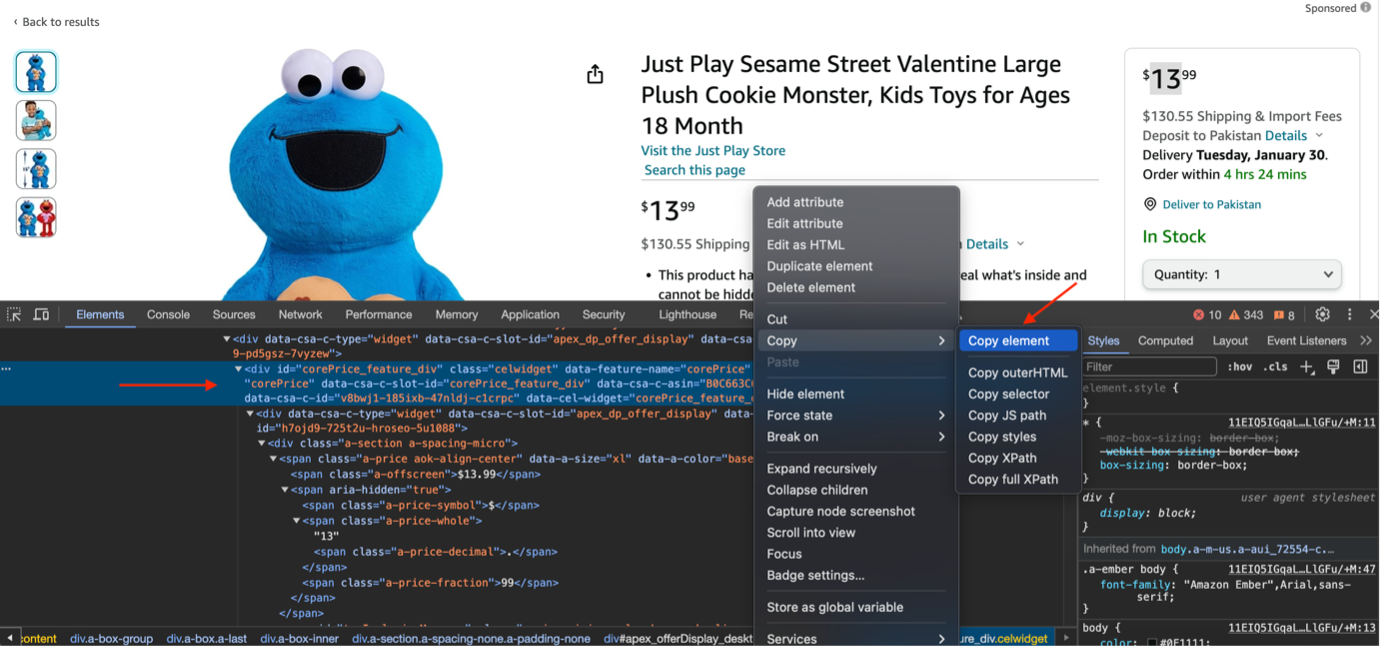
Task: Click div.a-box-inner breadcrumb
Action: (x=300, y=639)
